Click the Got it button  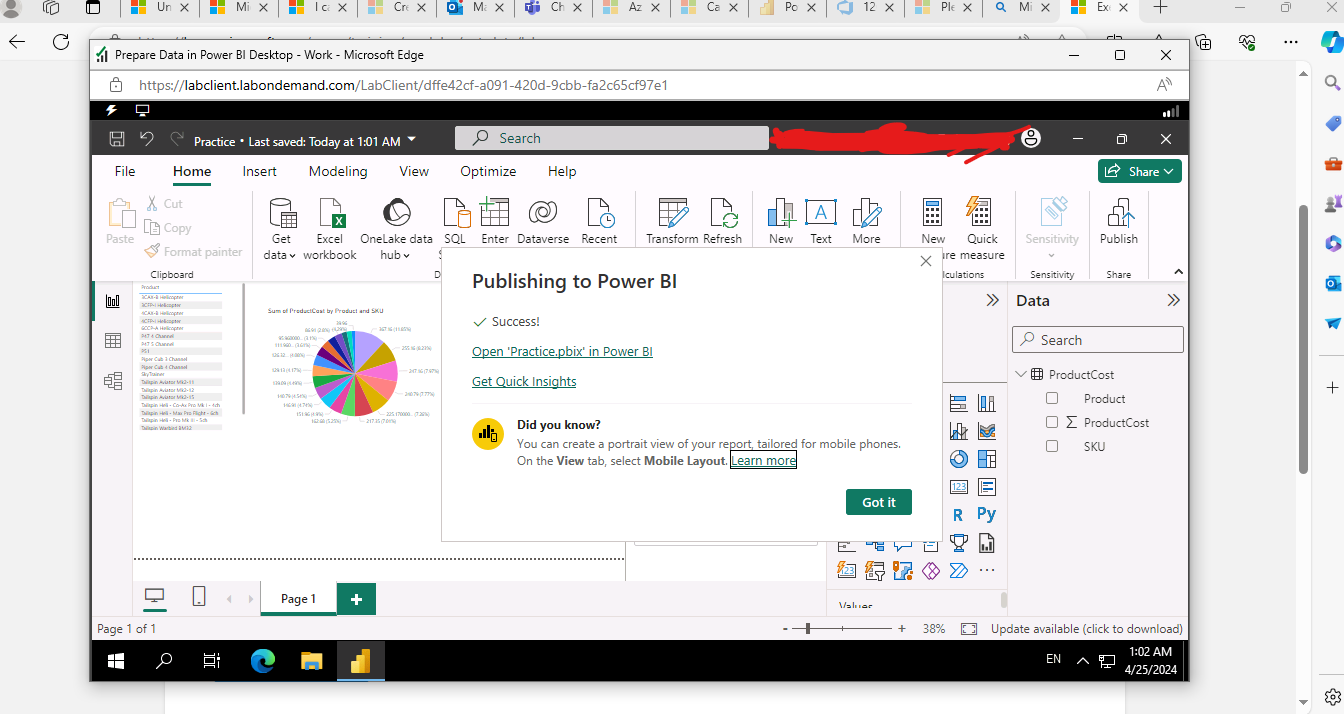pos(878,501)
